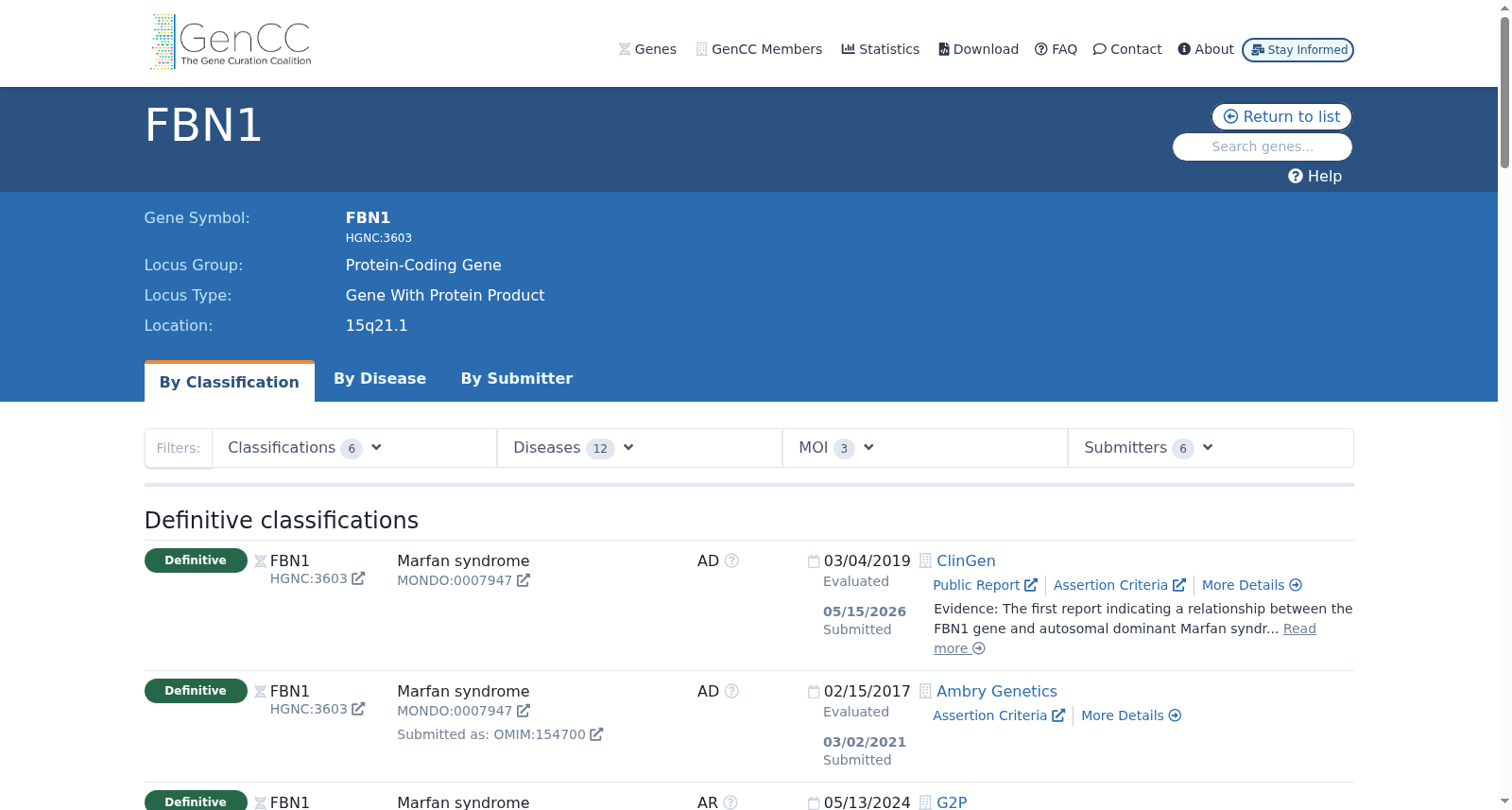Go to Statistics page

pyautogui.click(x=880, y=49)
